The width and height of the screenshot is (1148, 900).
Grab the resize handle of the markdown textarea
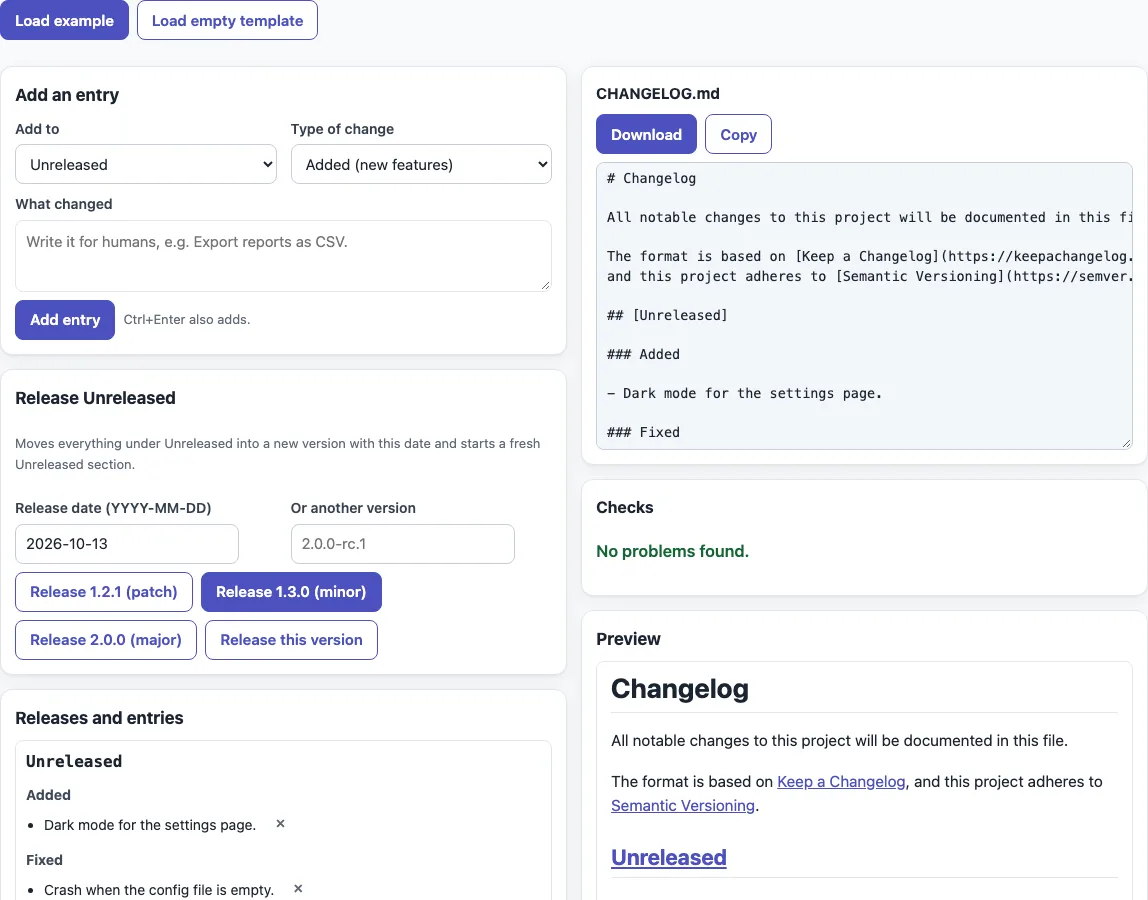point(1126,443)
